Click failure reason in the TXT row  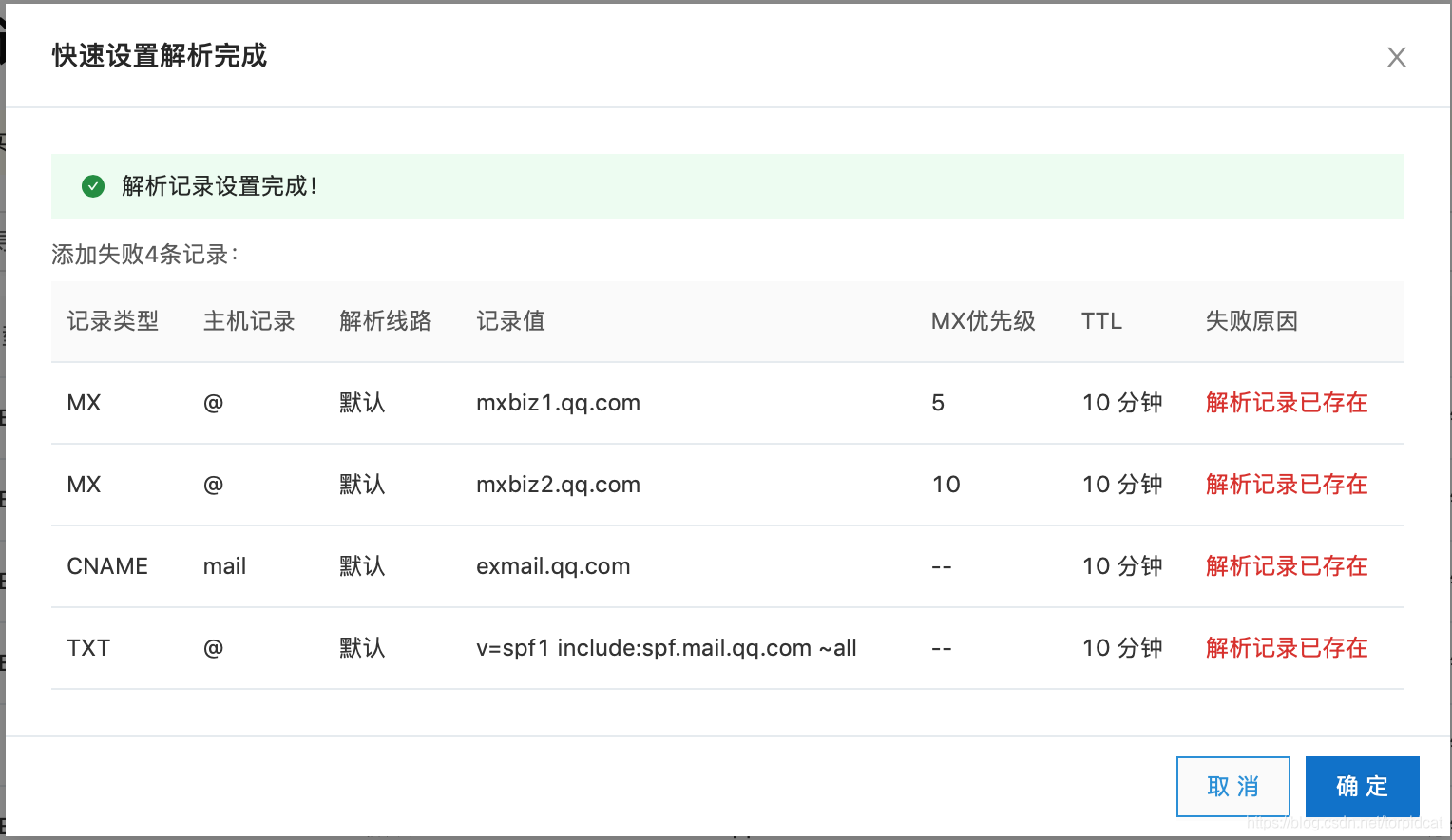point(1287,648)
